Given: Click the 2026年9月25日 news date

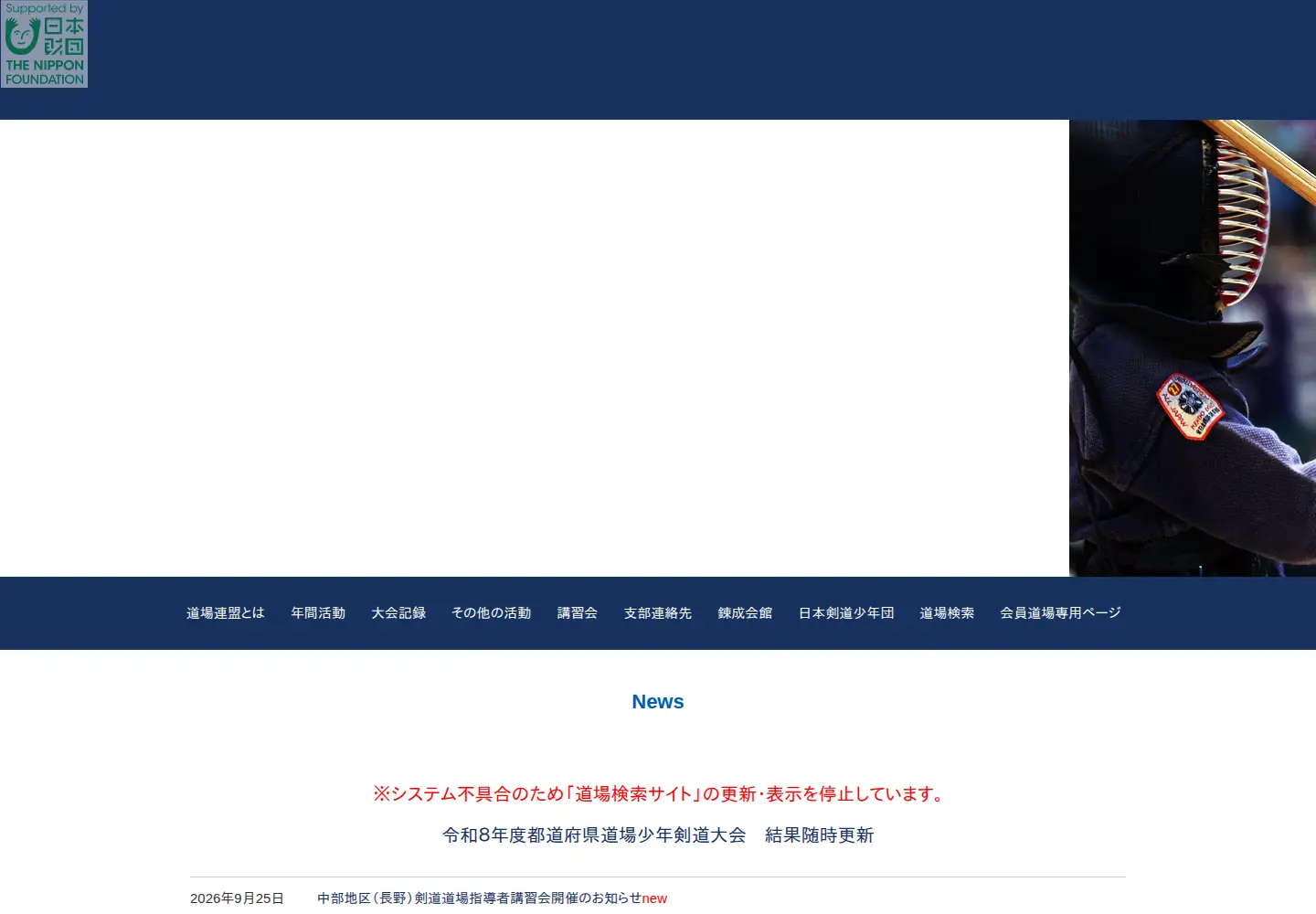Looking at the screenshot, I should pos(237,898).
